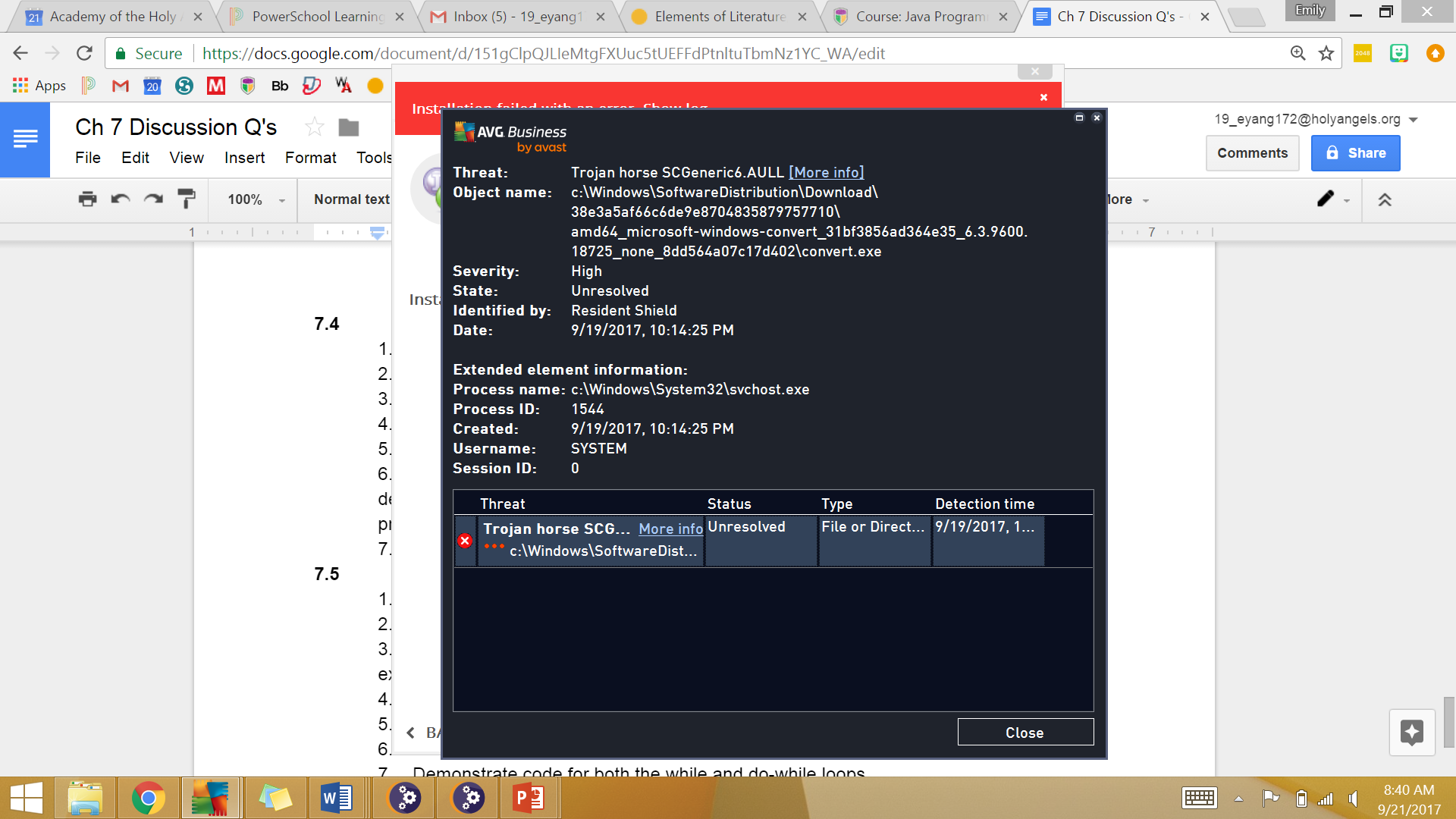Open More info link in threat table row
The height and width of the screenshot is (819, 1456).
670,529
